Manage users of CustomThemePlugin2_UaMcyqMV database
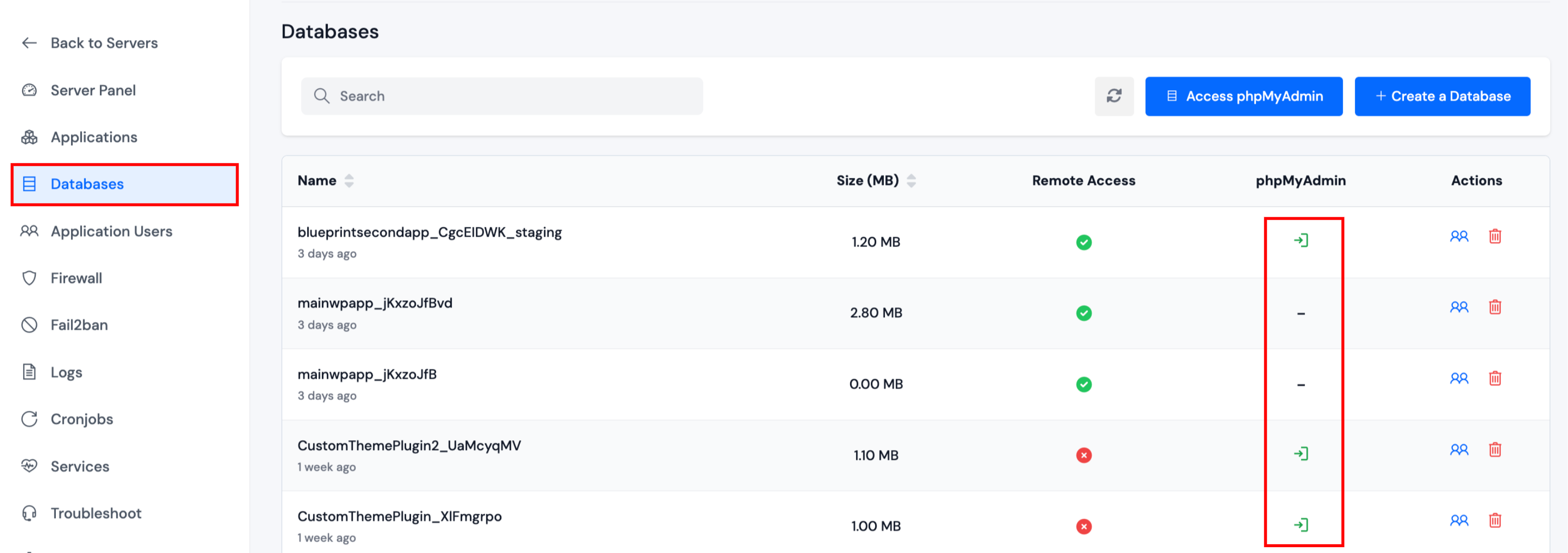The width and height of the screenshot is (1568, 553). tap(1459, 450)
